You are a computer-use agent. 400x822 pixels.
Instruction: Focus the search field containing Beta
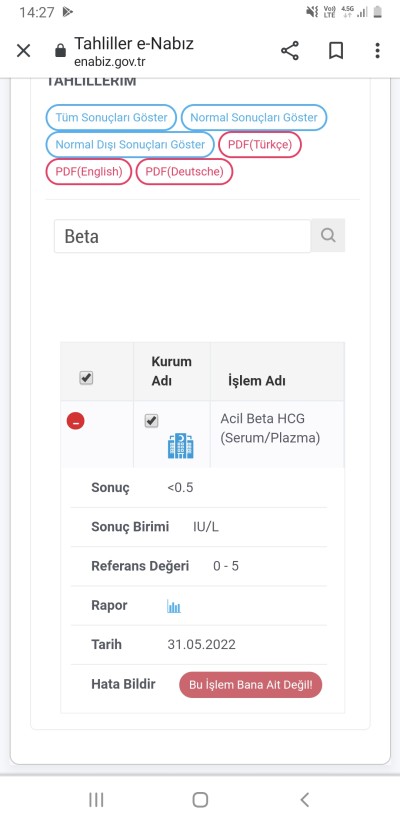point(182,236)
